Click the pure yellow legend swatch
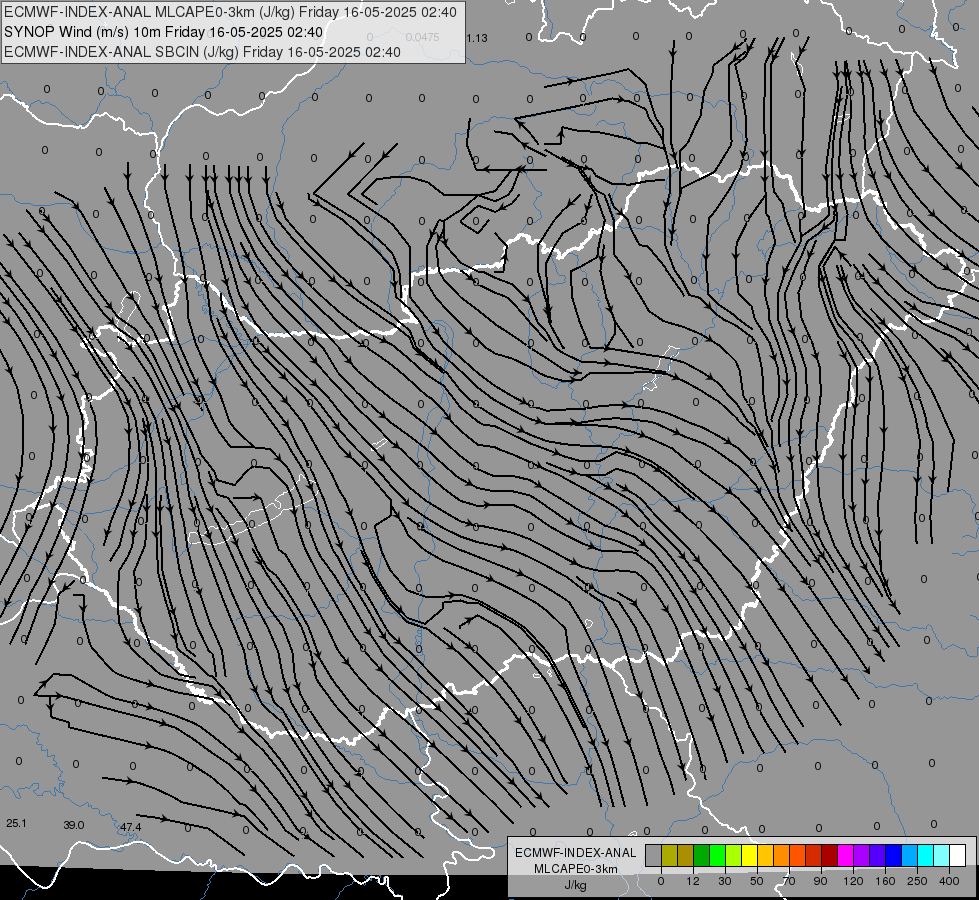 (x=749, y=855)
